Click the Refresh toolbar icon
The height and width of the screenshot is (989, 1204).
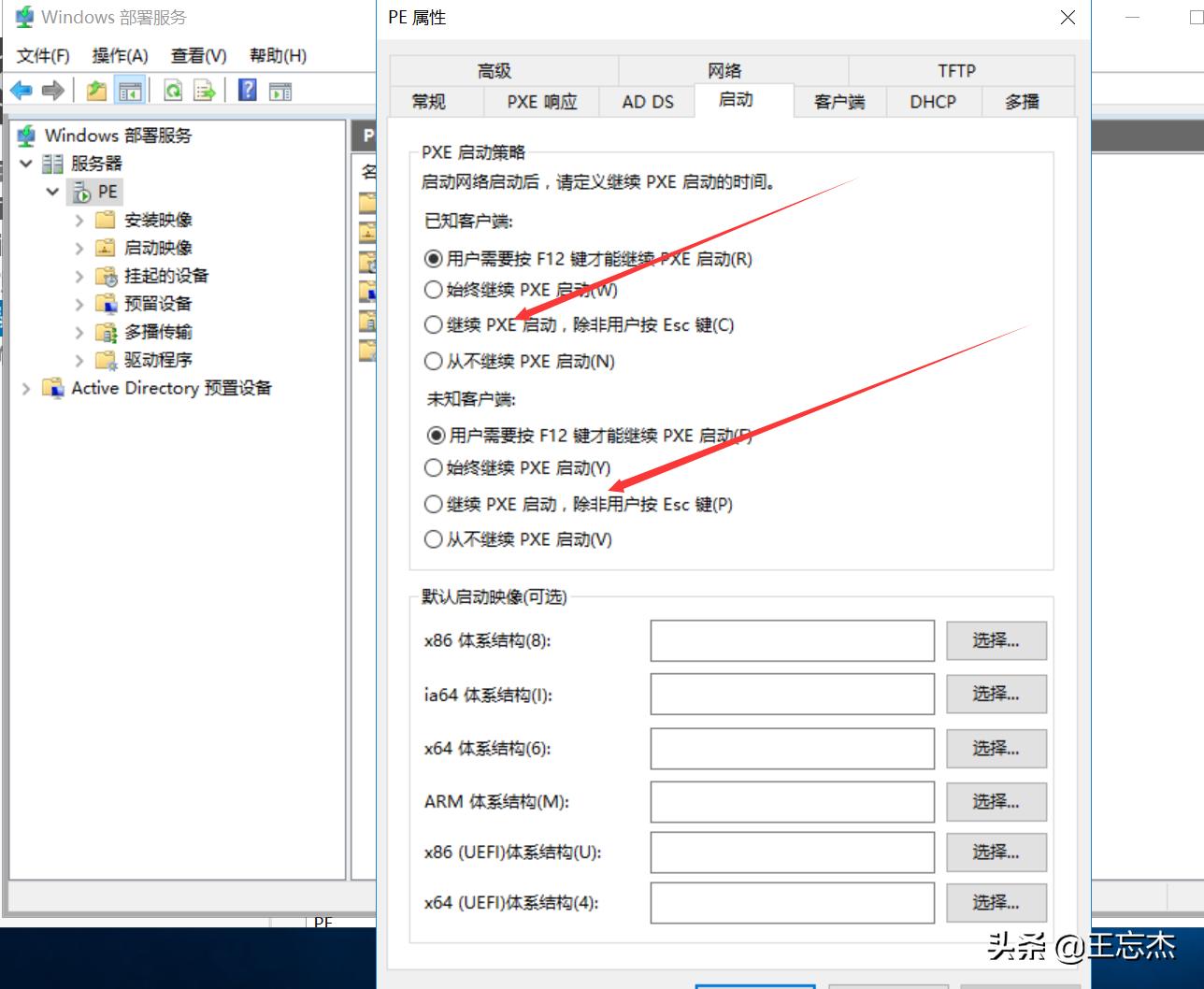pyautogui.click(x=172, y=90)
